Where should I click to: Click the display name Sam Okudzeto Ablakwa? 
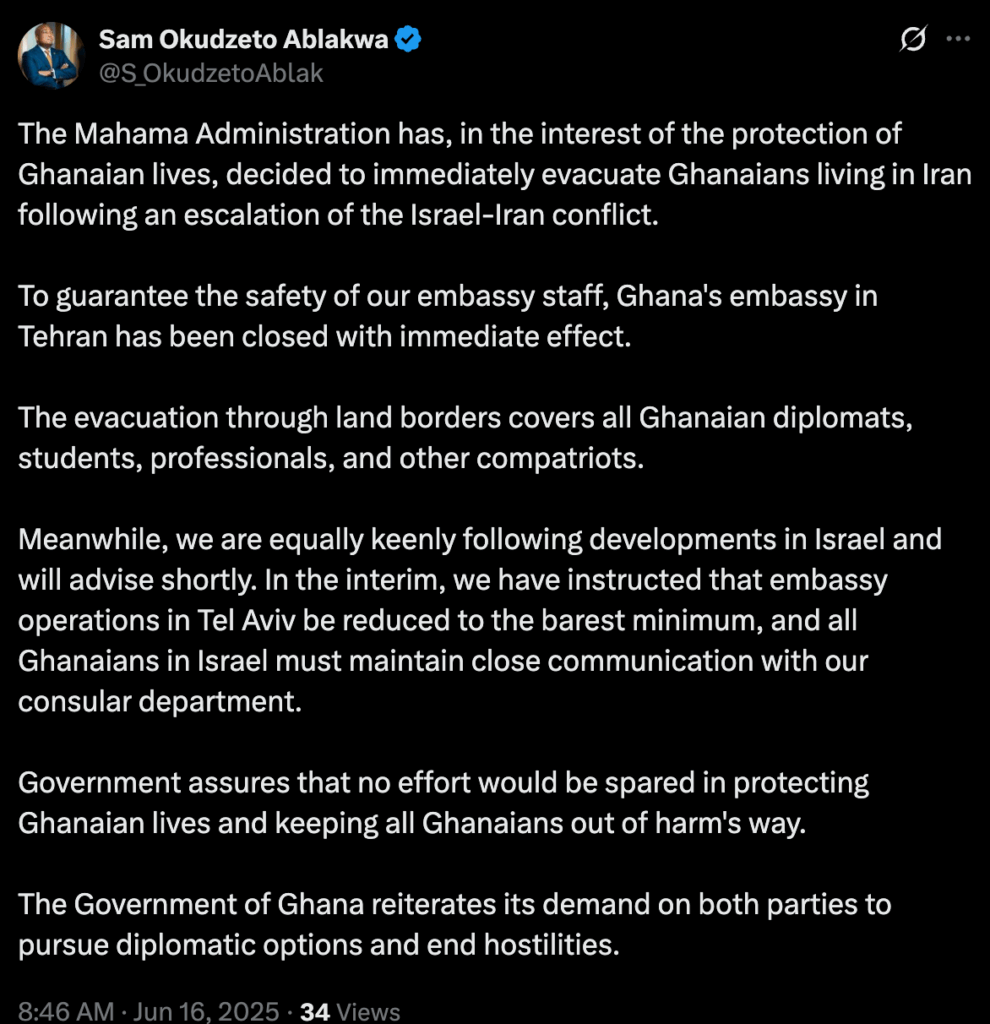tap(245, 40)
